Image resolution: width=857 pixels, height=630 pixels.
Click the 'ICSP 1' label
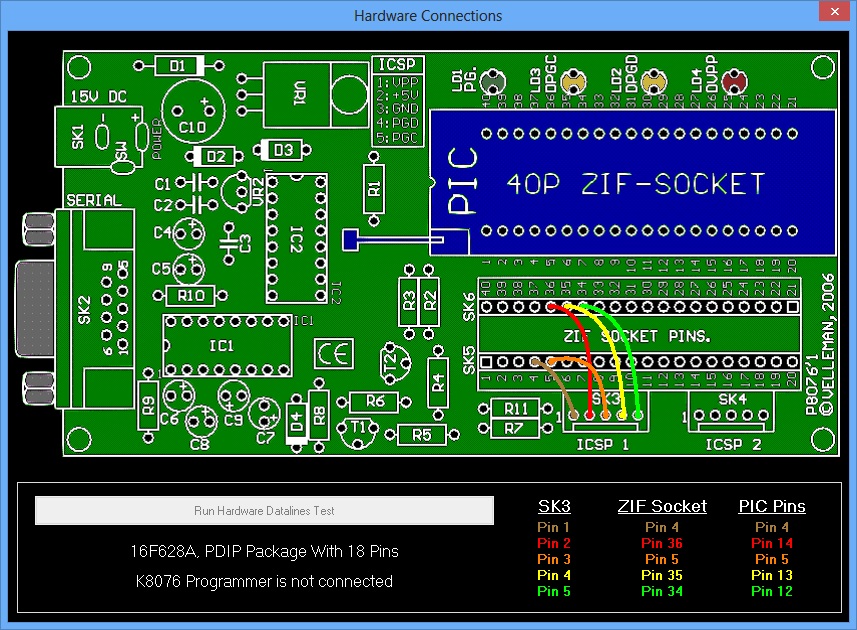(603, 444)
